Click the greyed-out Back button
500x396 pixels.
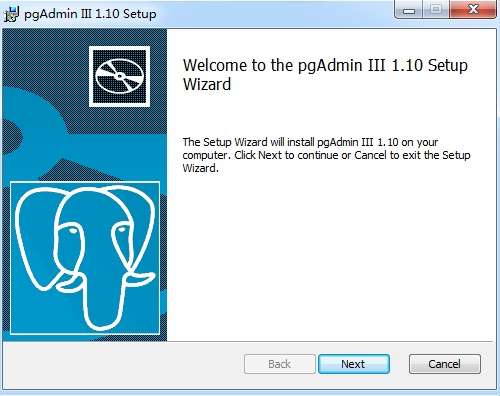[280, 364]
